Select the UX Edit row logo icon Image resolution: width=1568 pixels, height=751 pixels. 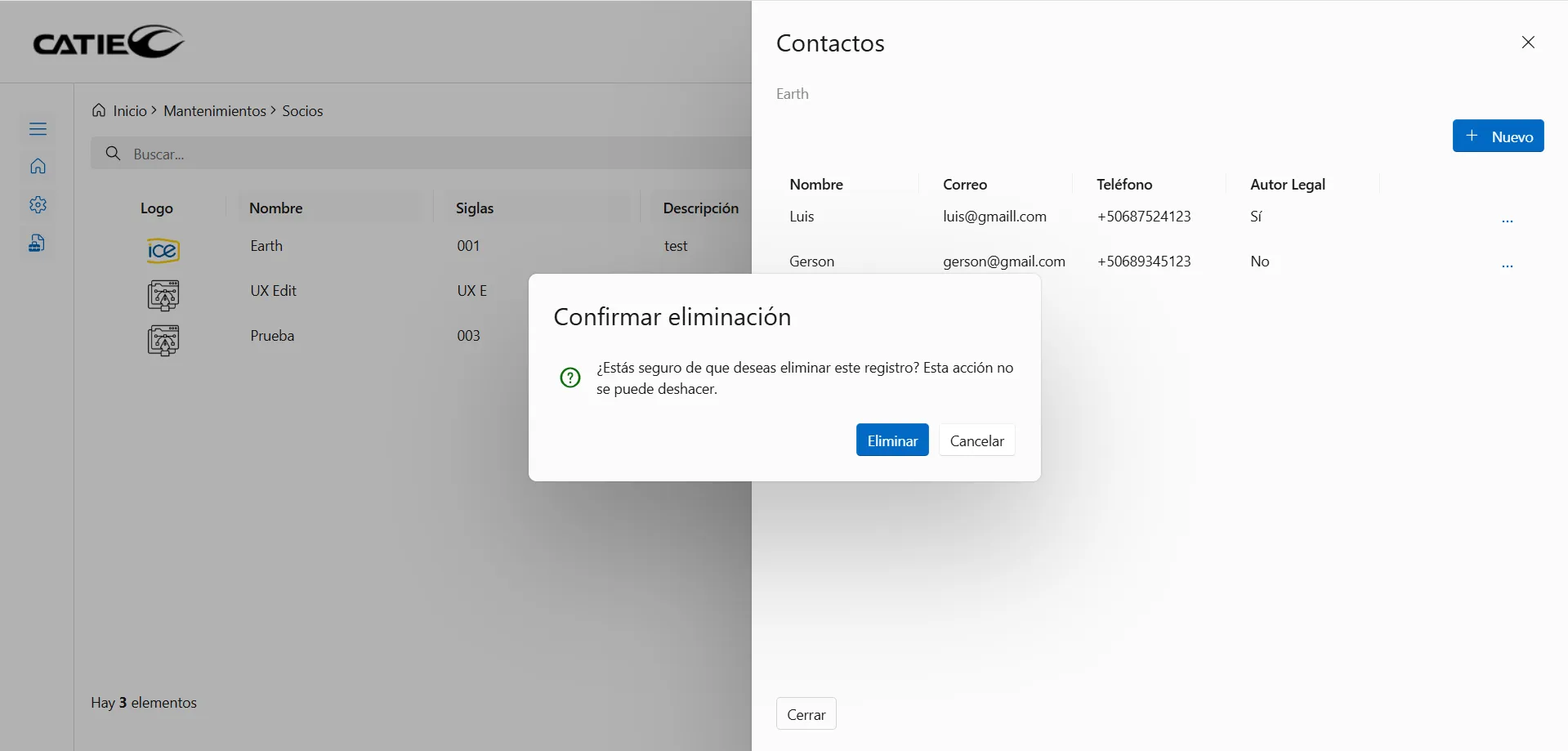pyautogui.click(x=163, y=295)
